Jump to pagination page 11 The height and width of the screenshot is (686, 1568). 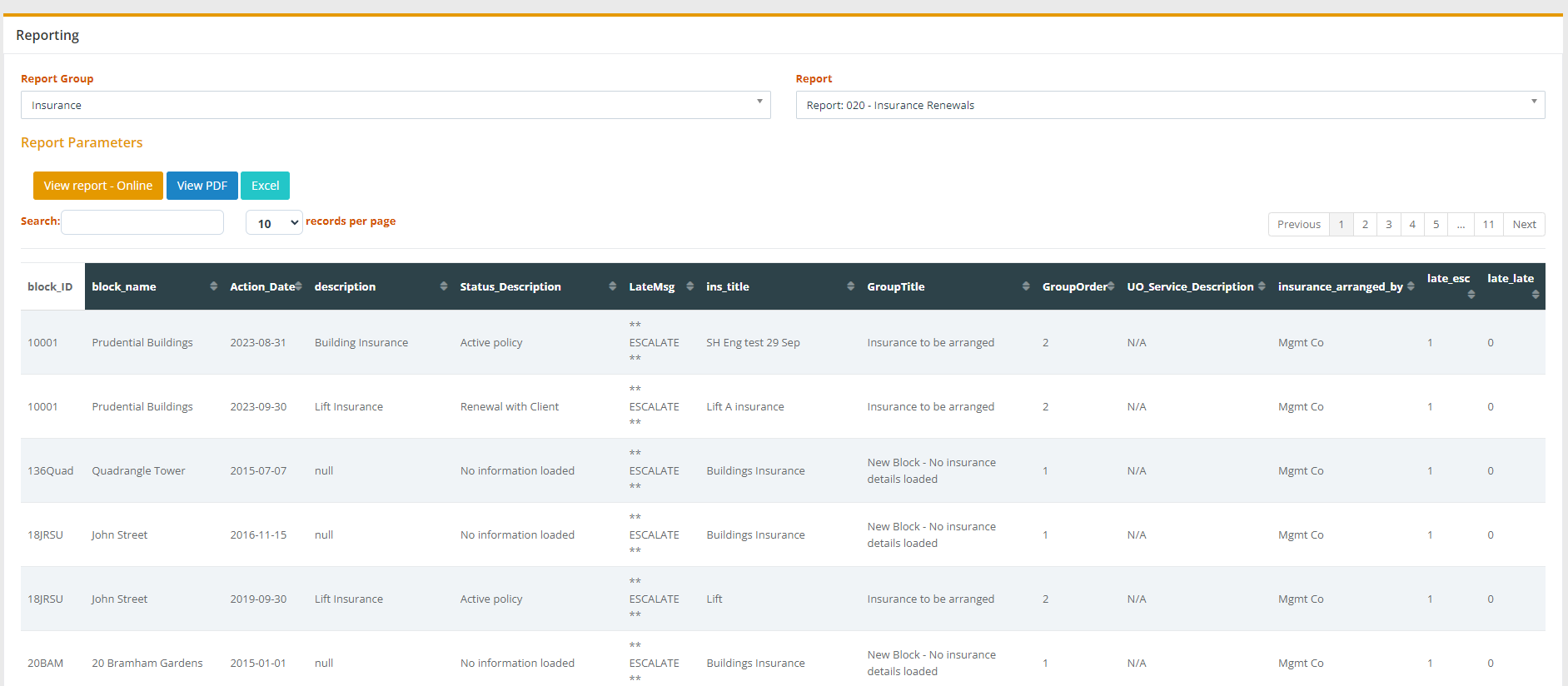tap(1488, 225)
